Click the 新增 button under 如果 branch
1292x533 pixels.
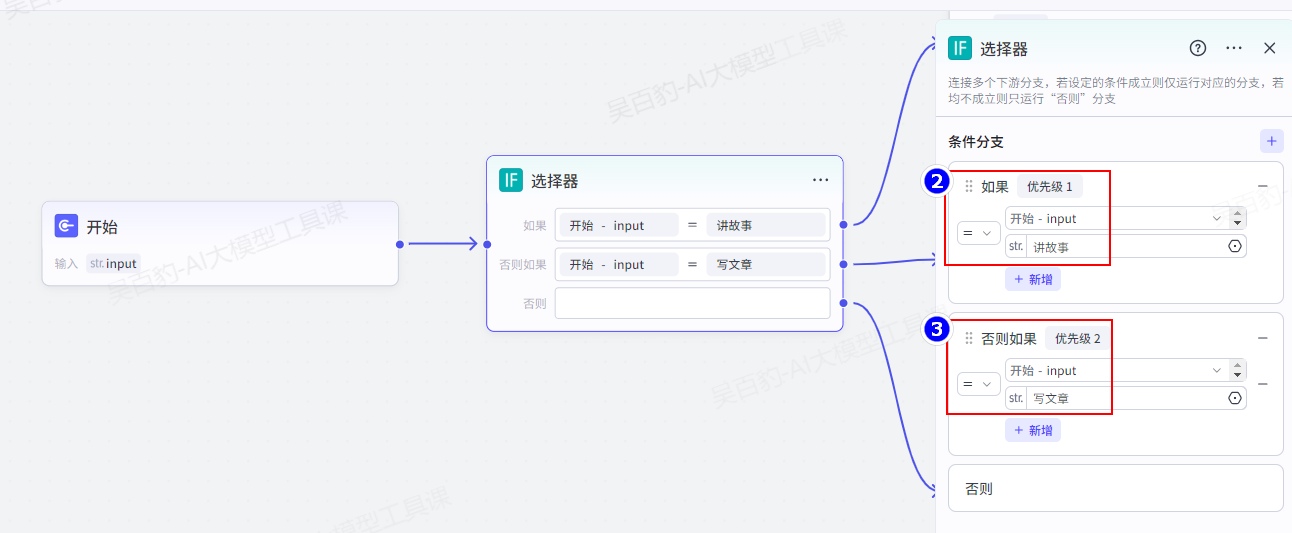pyautogui.click(x=1033, y=279)
